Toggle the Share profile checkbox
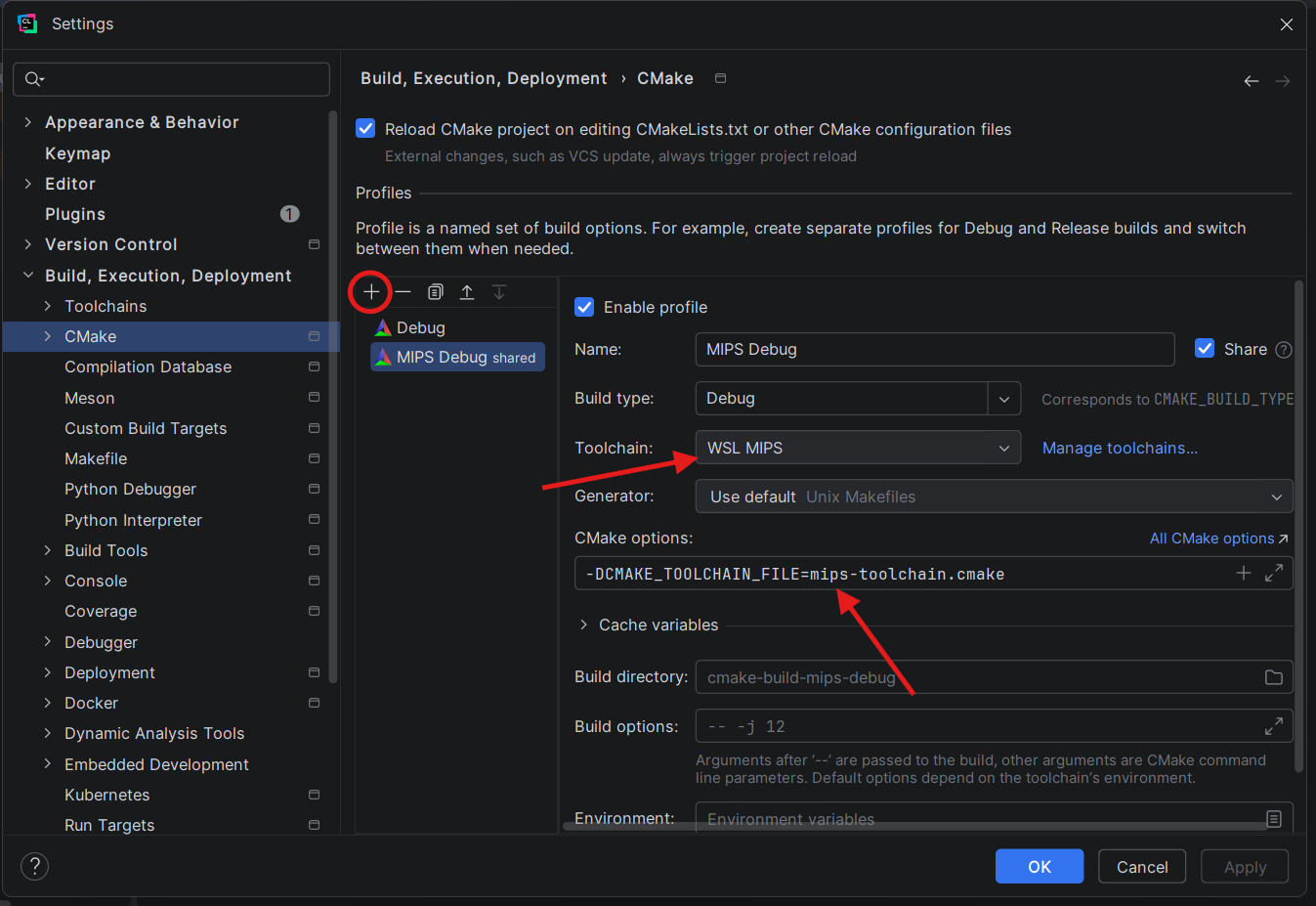Image resolution: width=1316 pixels, height=906 pixels. [x=1205, y=349]
